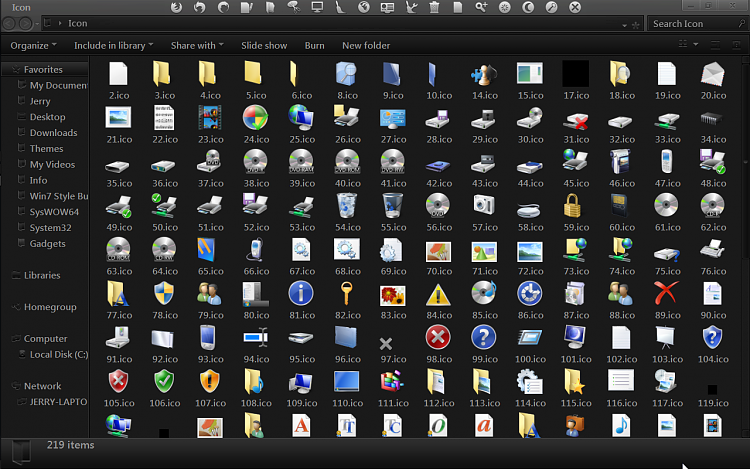Select the Windows logo icon 24.ico
The image size is (750, 469).
pyautogui.click(x=255, y=118)
